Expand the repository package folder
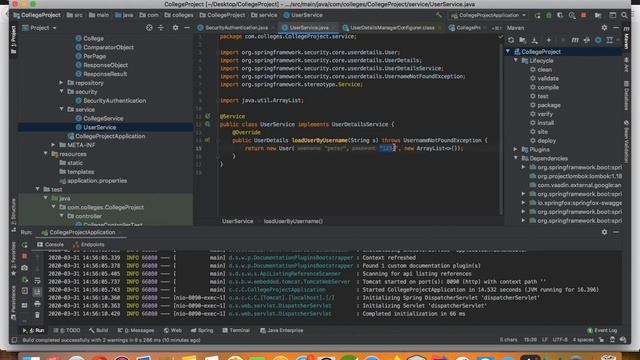Image resolution: width=640 pixels, height=360 pixels. [61, 83]
